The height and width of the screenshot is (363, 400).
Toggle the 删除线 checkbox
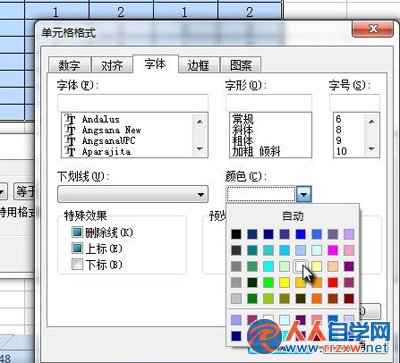coord(77,232)
